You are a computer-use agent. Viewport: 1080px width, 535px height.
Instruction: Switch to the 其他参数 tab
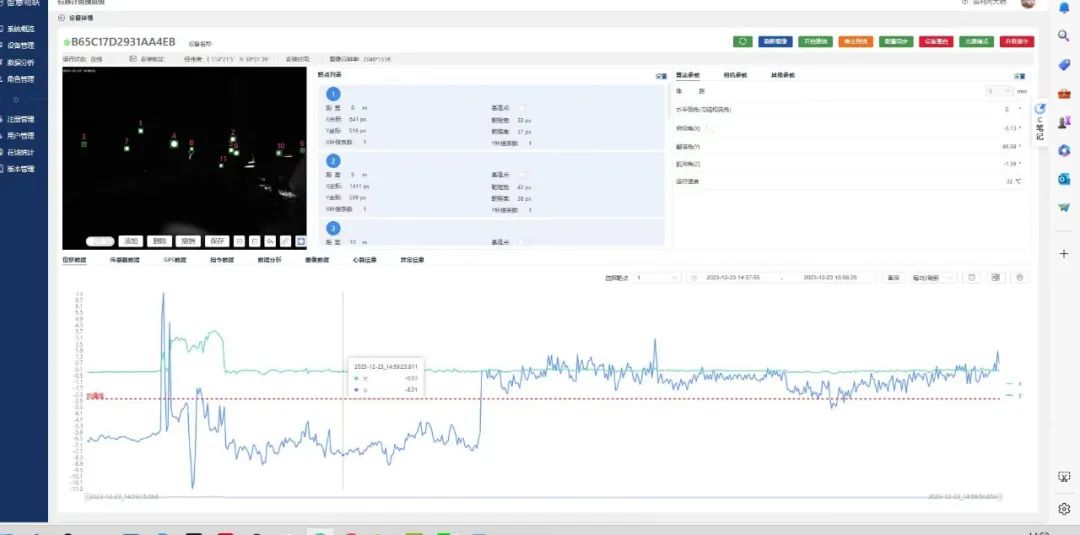(x=782, y=75)
